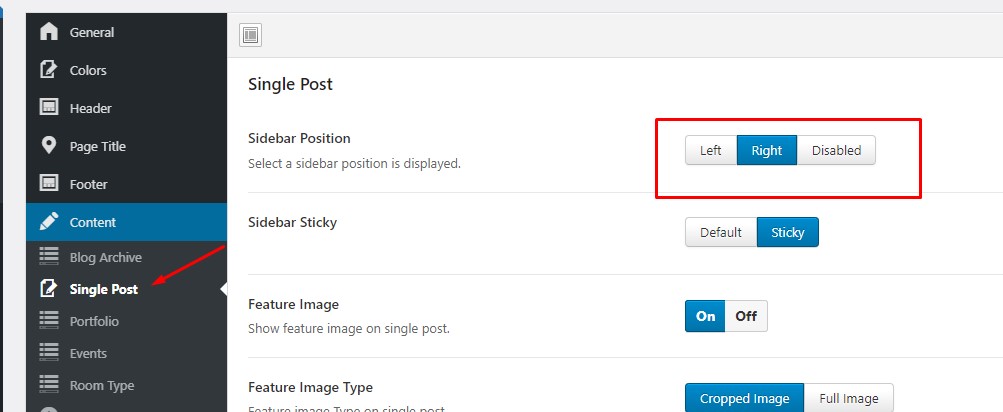Disable the sidebar position
1003x412 pixels.
click(x=836, y=150)
